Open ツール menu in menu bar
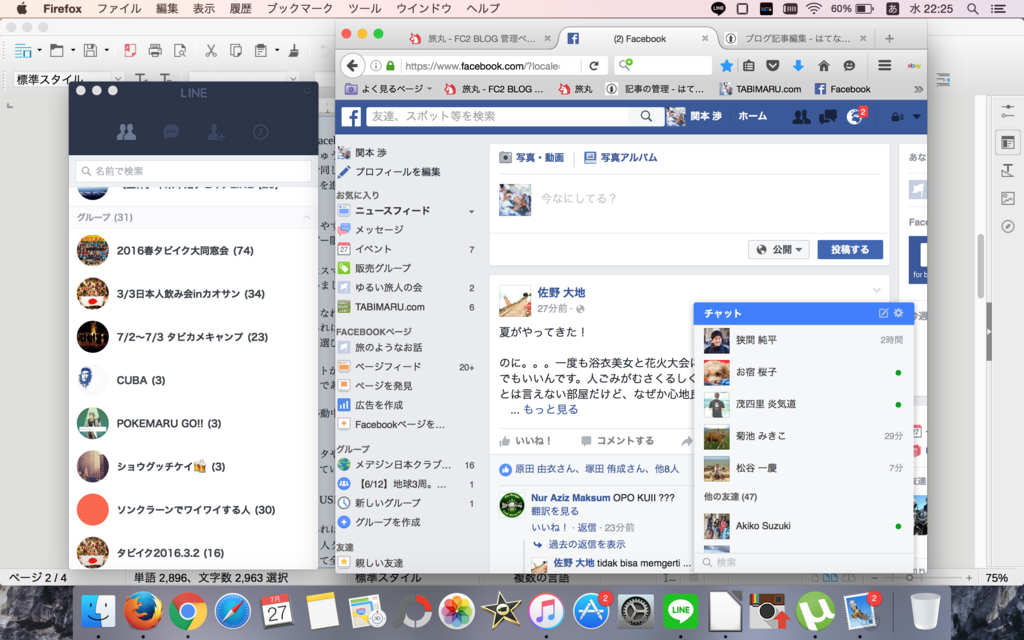 click(364, 8)
